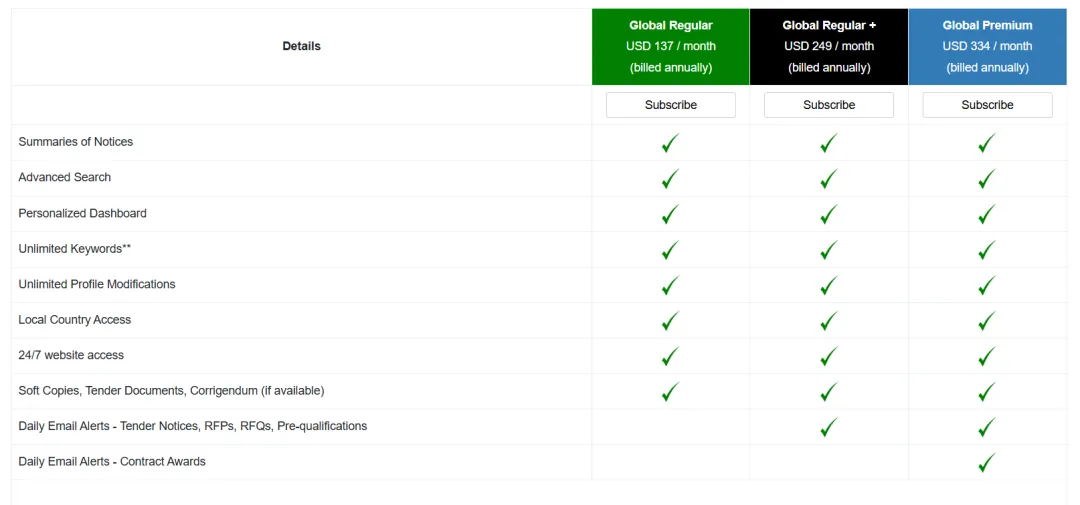Click the green Global Regular plan header

670,46
